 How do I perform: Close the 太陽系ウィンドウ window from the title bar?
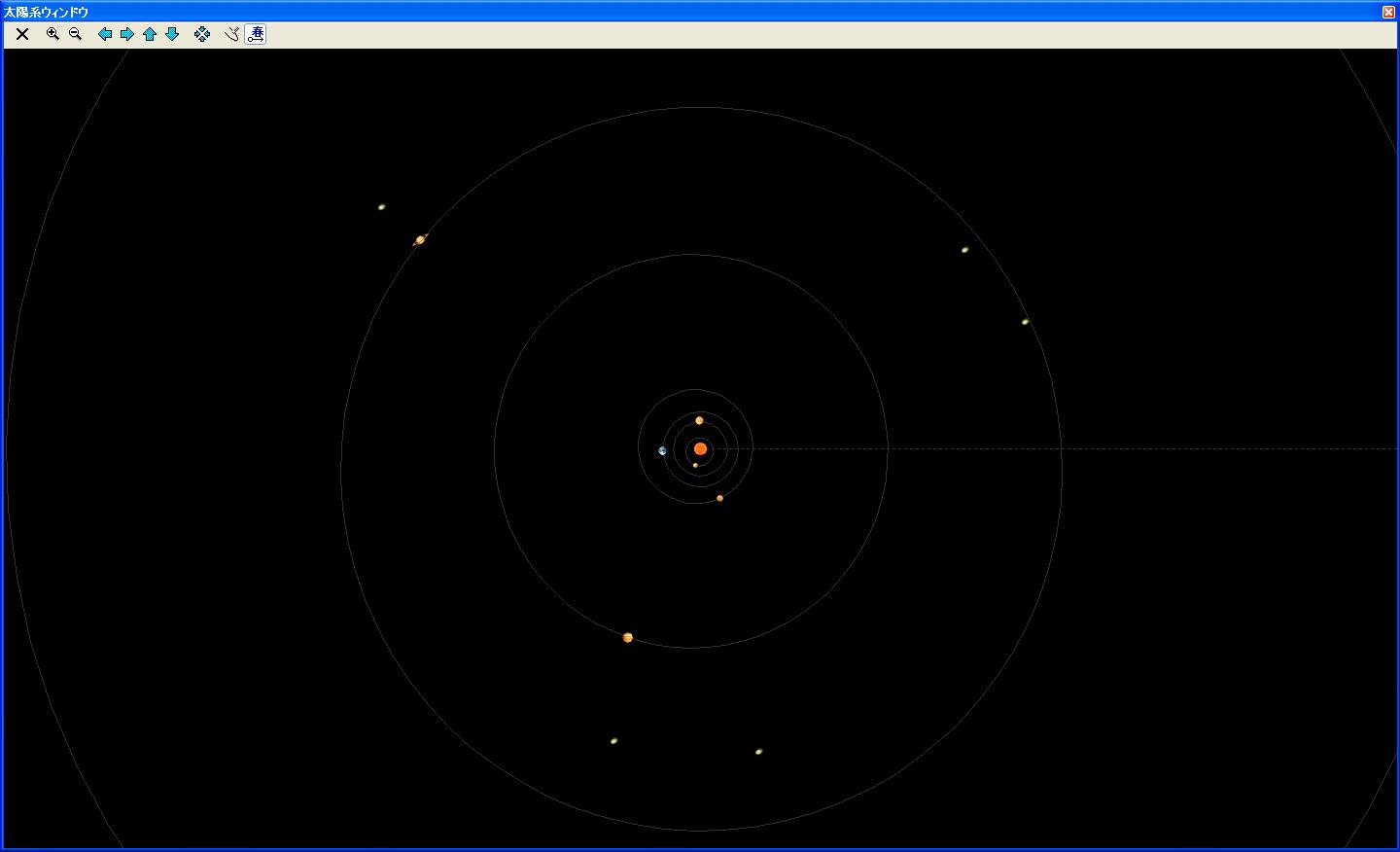click(1388, 12)
